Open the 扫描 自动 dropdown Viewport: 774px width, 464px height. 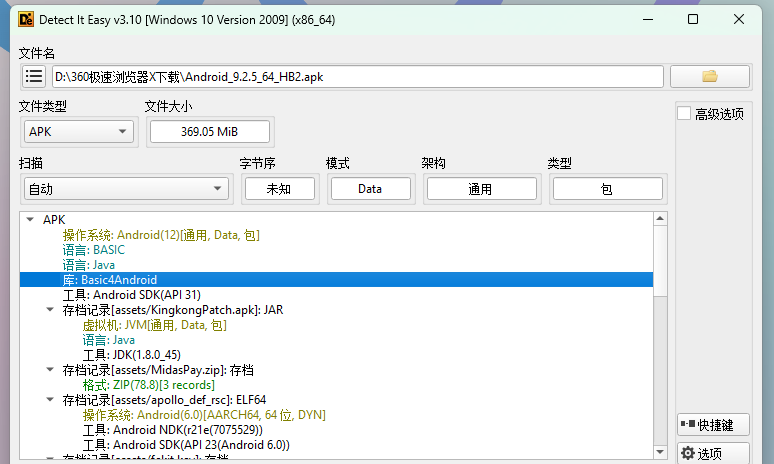[126, 189]
